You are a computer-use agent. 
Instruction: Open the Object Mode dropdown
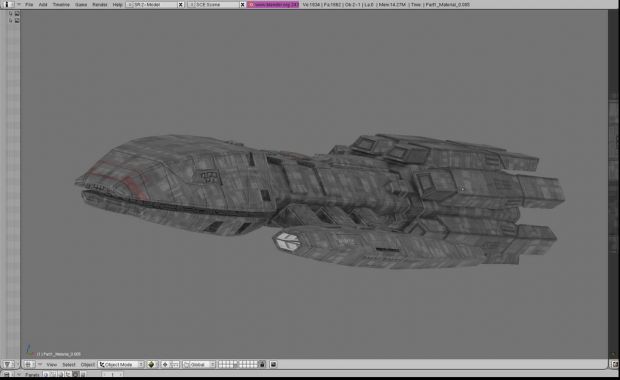(x=121, y=364)
